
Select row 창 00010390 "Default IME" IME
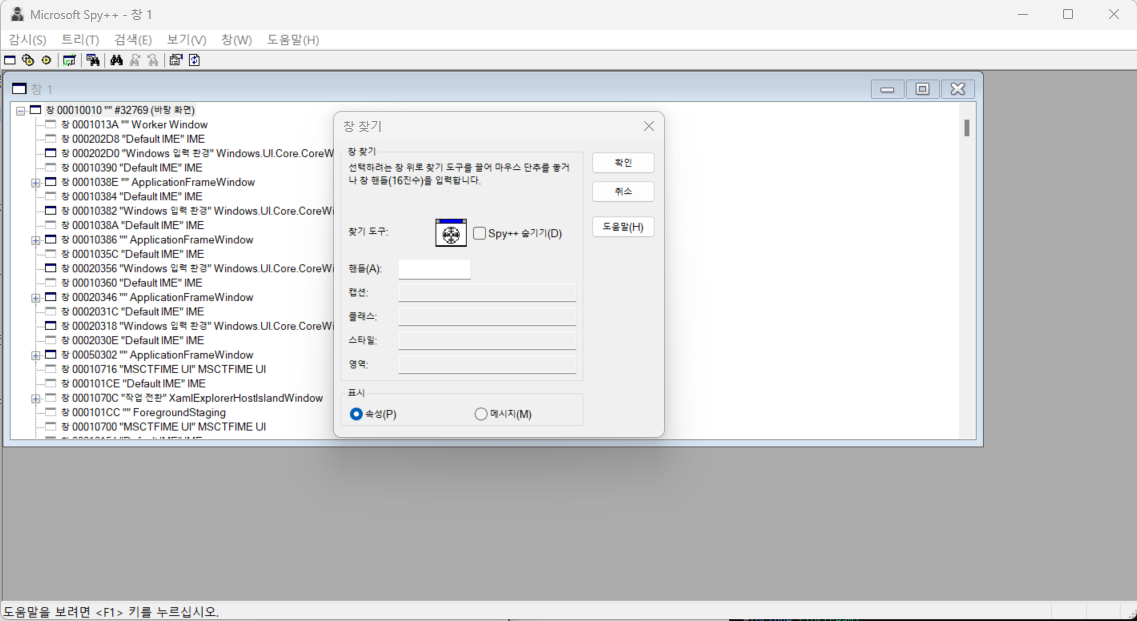coord(131,168)
